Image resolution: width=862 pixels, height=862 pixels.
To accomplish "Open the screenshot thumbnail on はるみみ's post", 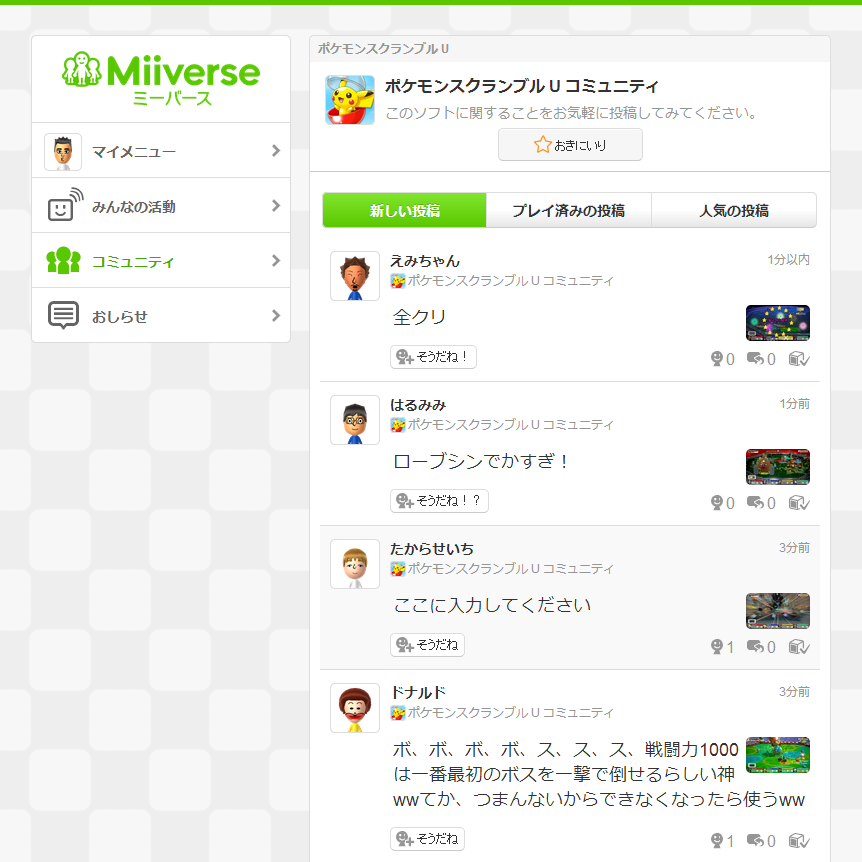I will pyautogui.click(x=777, y=467).
